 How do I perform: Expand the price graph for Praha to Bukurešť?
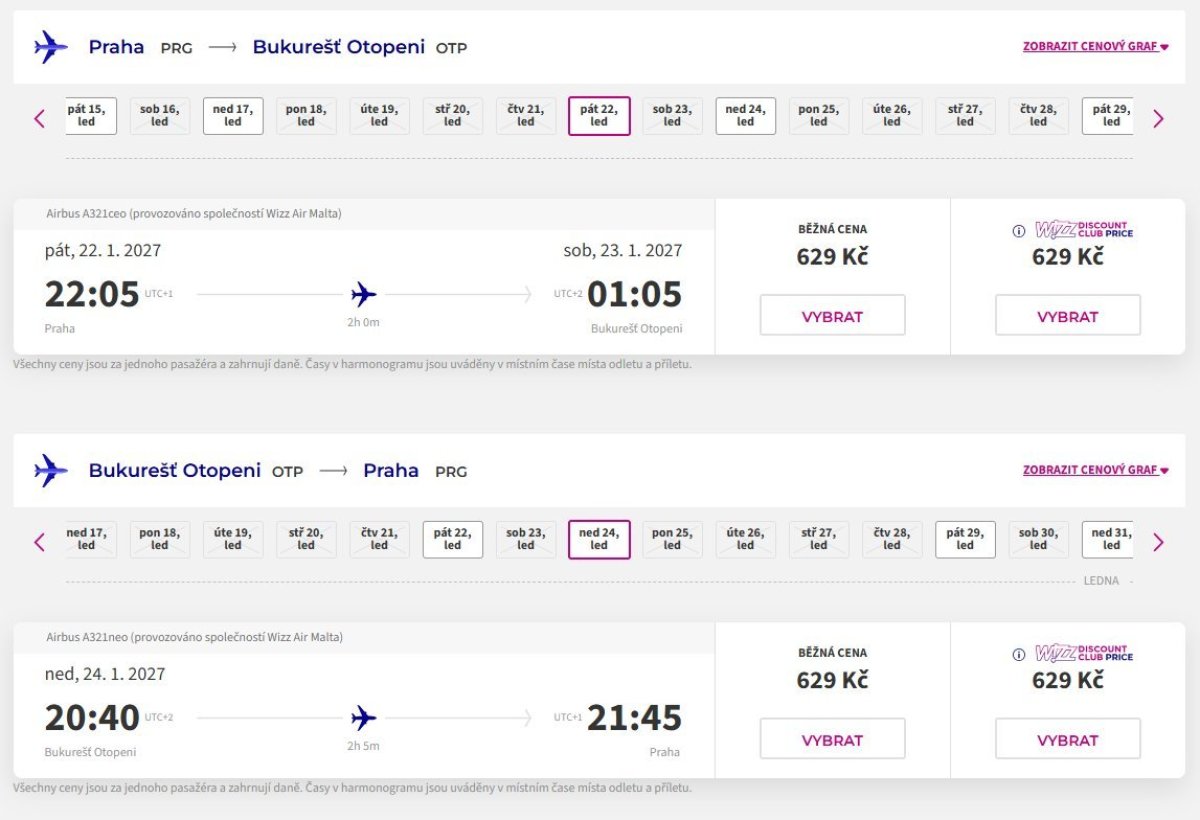pos(1095,47)
